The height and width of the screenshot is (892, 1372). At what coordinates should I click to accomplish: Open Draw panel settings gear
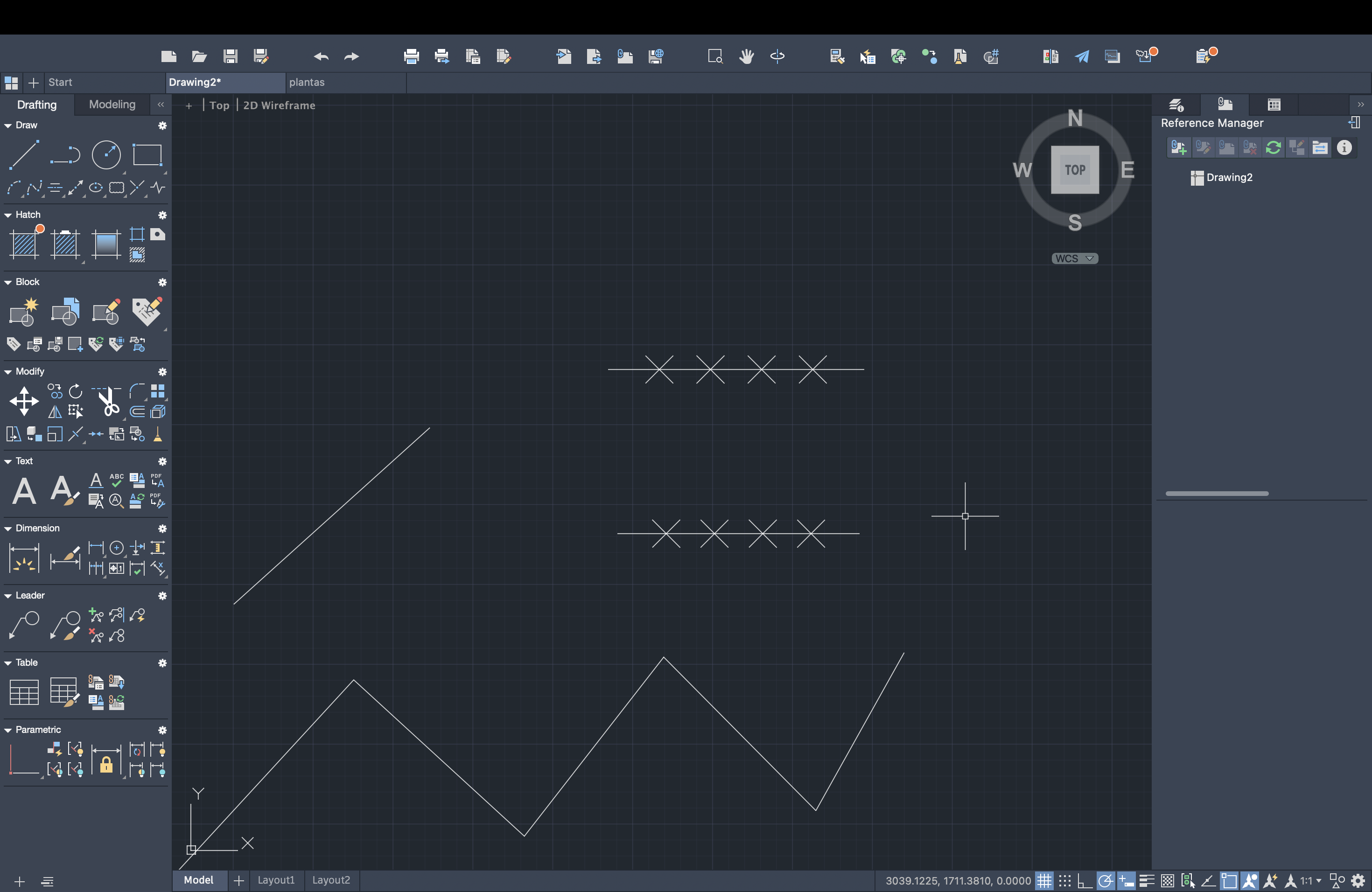162,125
